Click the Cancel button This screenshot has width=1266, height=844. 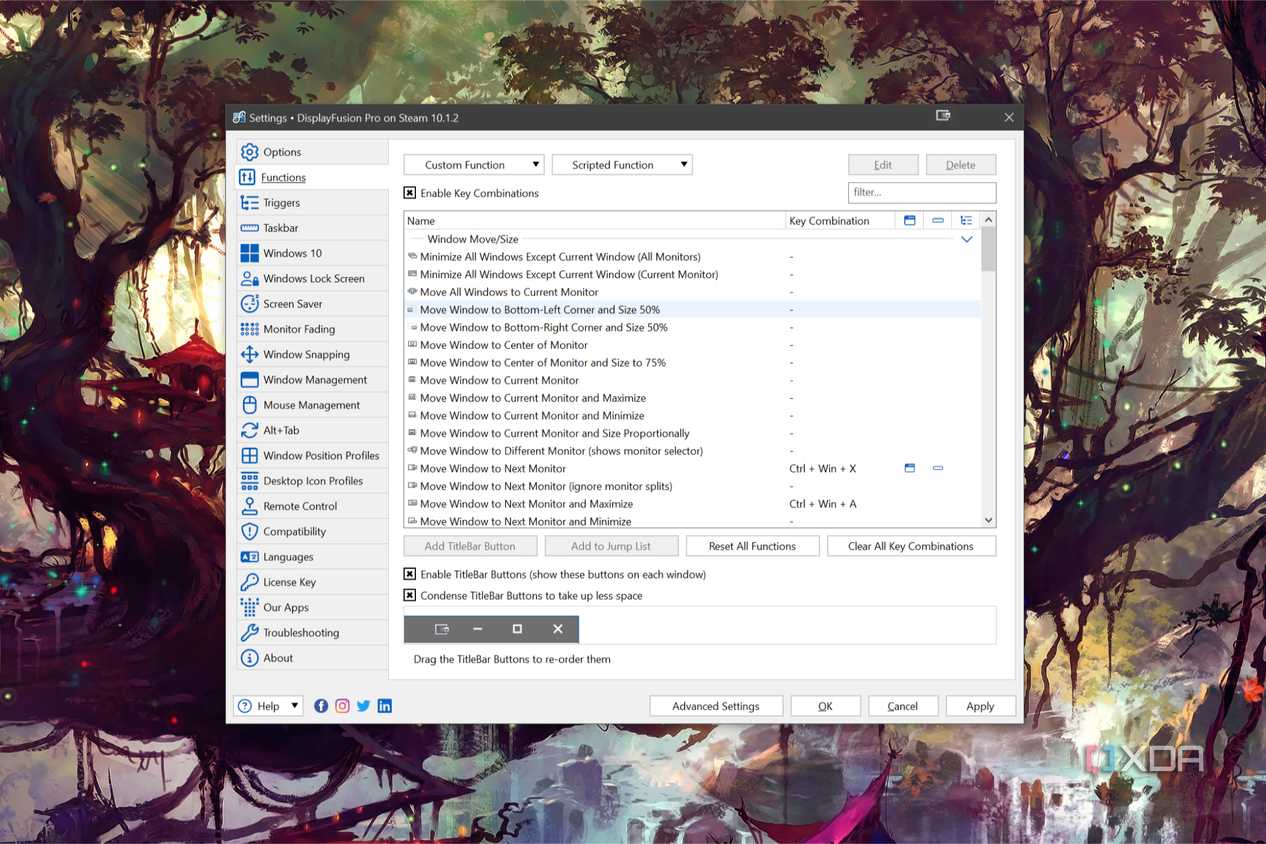(x=903, y=706)
